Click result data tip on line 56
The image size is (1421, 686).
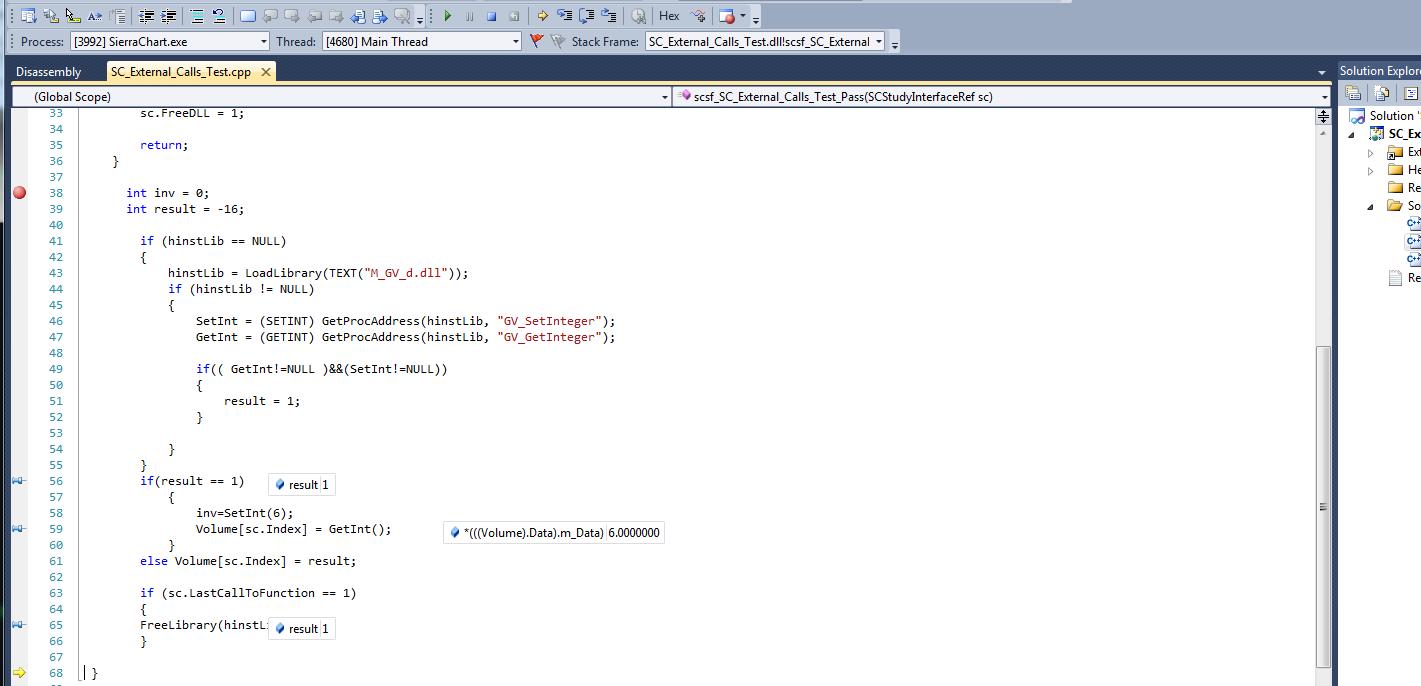301,485
